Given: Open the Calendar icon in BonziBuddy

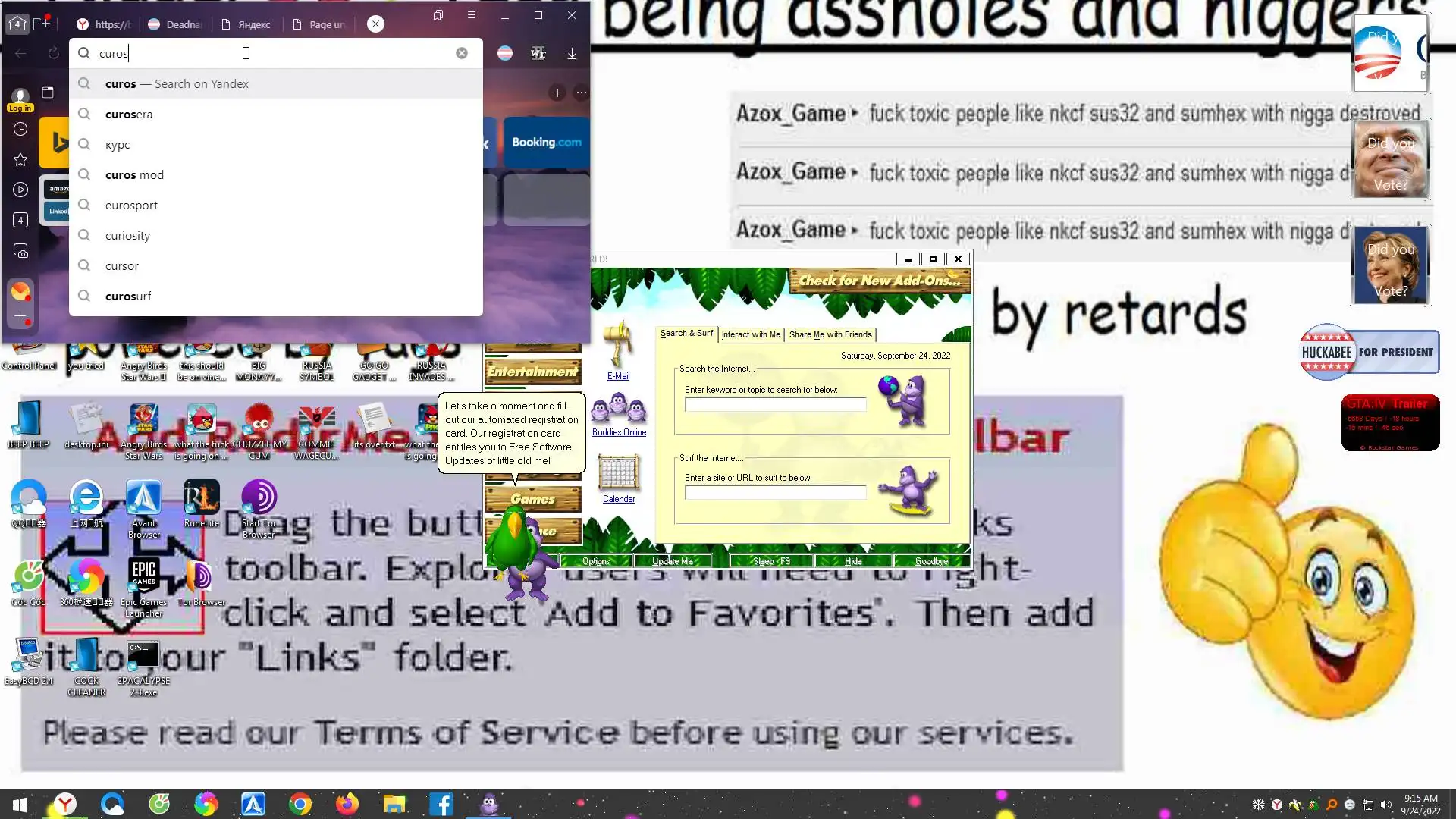Looking at the screenshot, I should 618,473.
